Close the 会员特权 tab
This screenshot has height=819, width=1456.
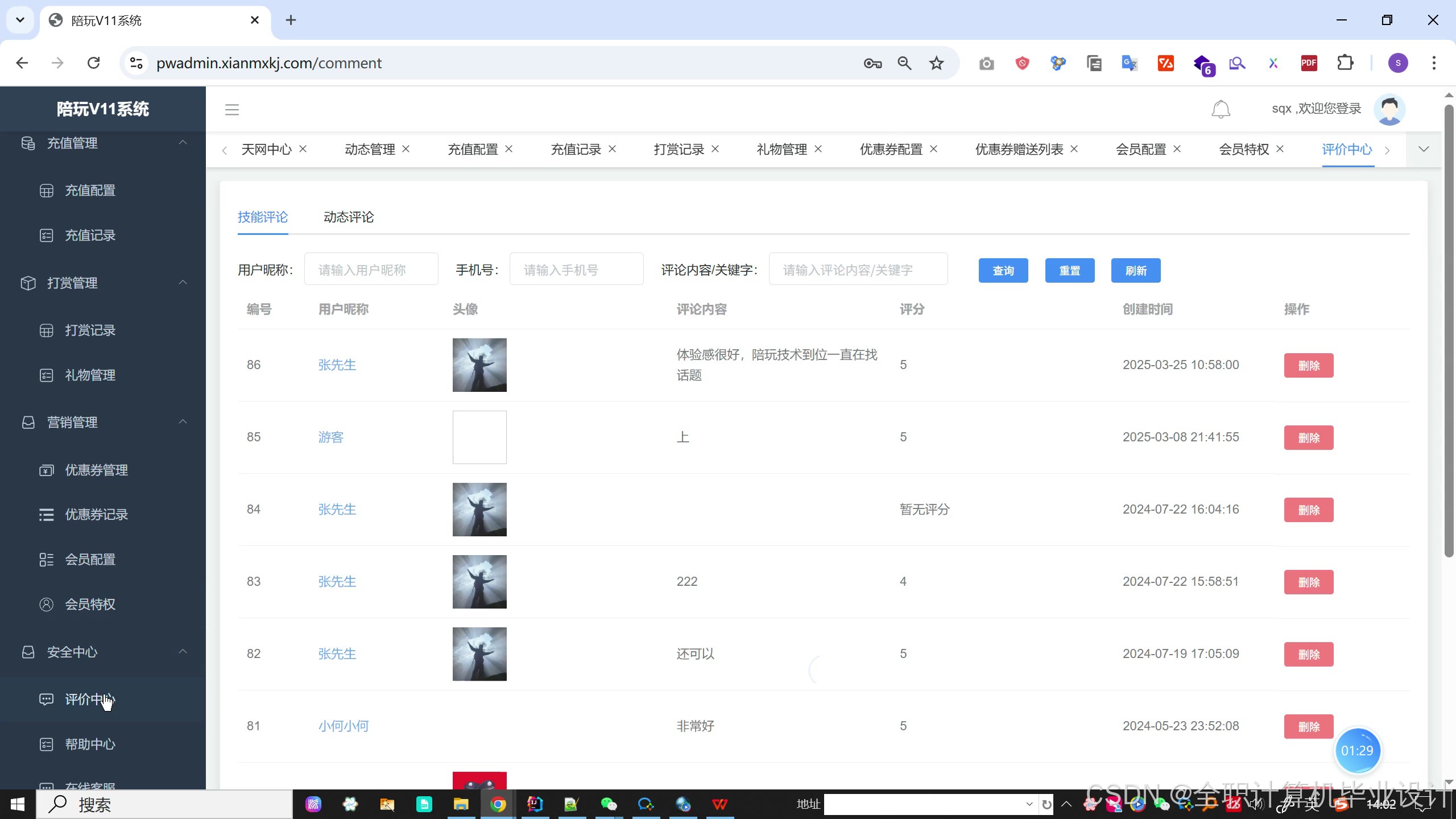click(1280, 149)
